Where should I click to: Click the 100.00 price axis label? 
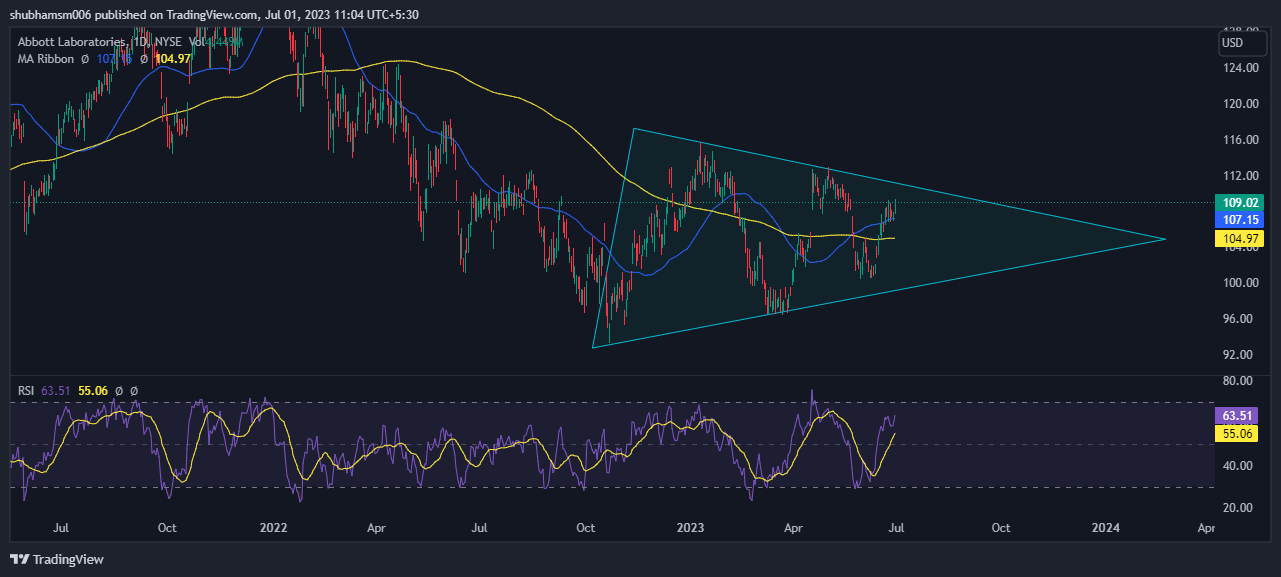[x=1238, y=283]
